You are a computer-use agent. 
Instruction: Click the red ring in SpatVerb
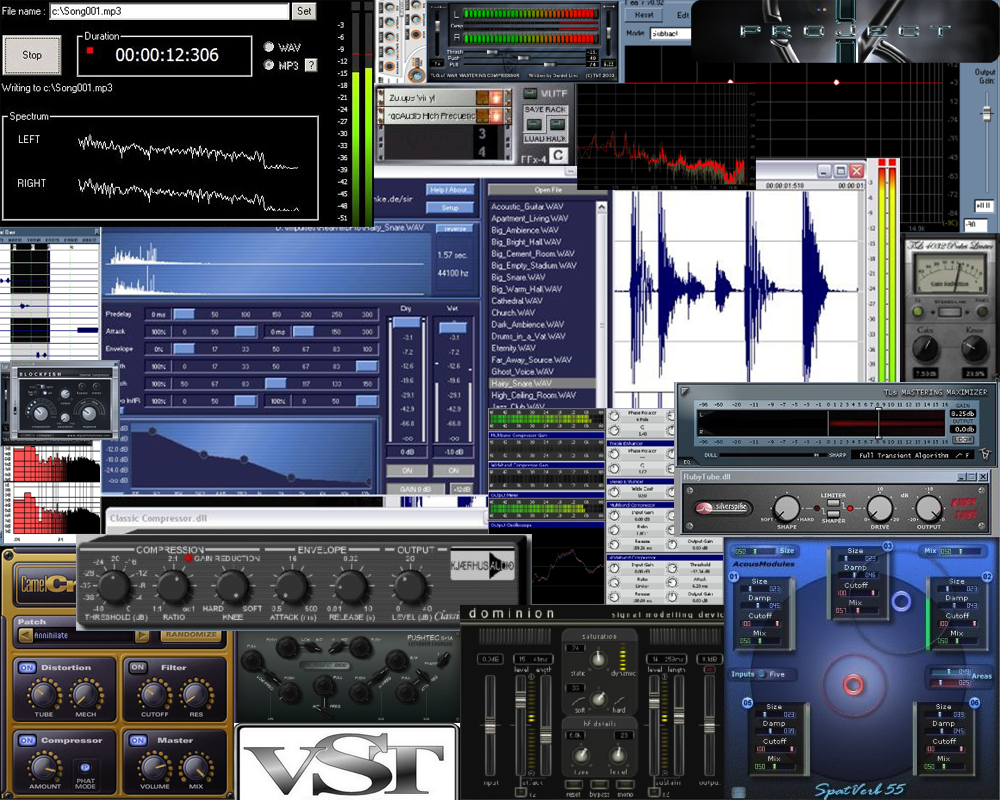click(x=853, y=684)
